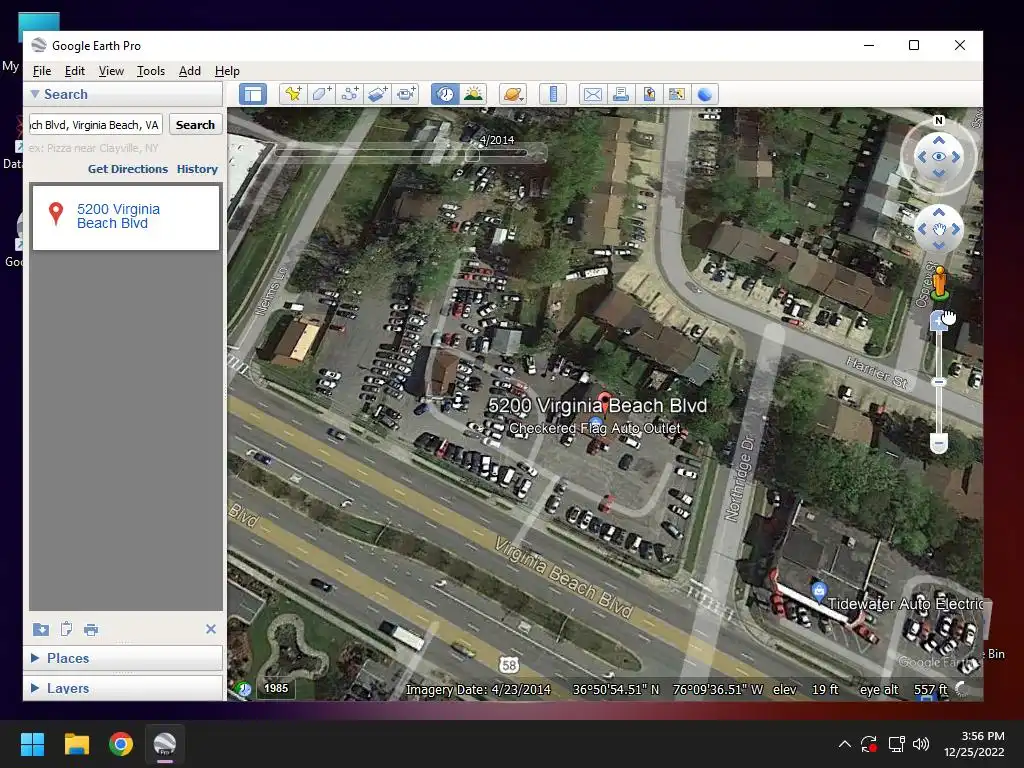Click the Imagery Date 4/23/2014 status text
The height and width of the screenshot is (768, 1024).
click(x=478, y=690)
